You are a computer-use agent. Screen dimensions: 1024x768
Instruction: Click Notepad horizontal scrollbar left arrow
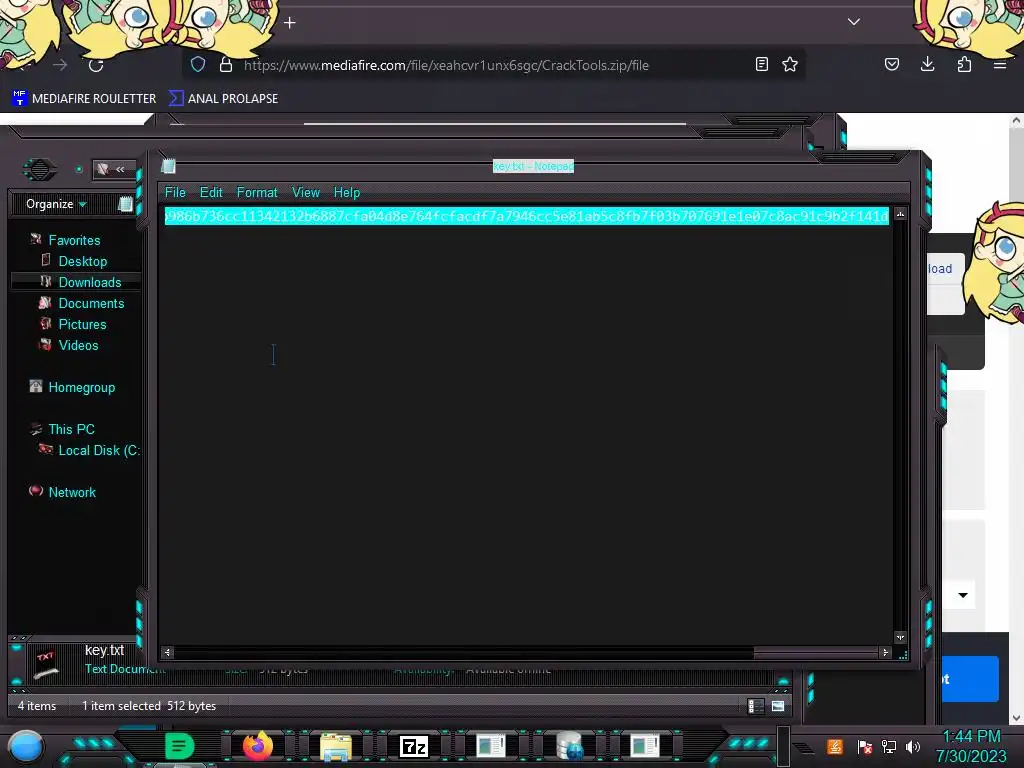[x=168, y=652]
